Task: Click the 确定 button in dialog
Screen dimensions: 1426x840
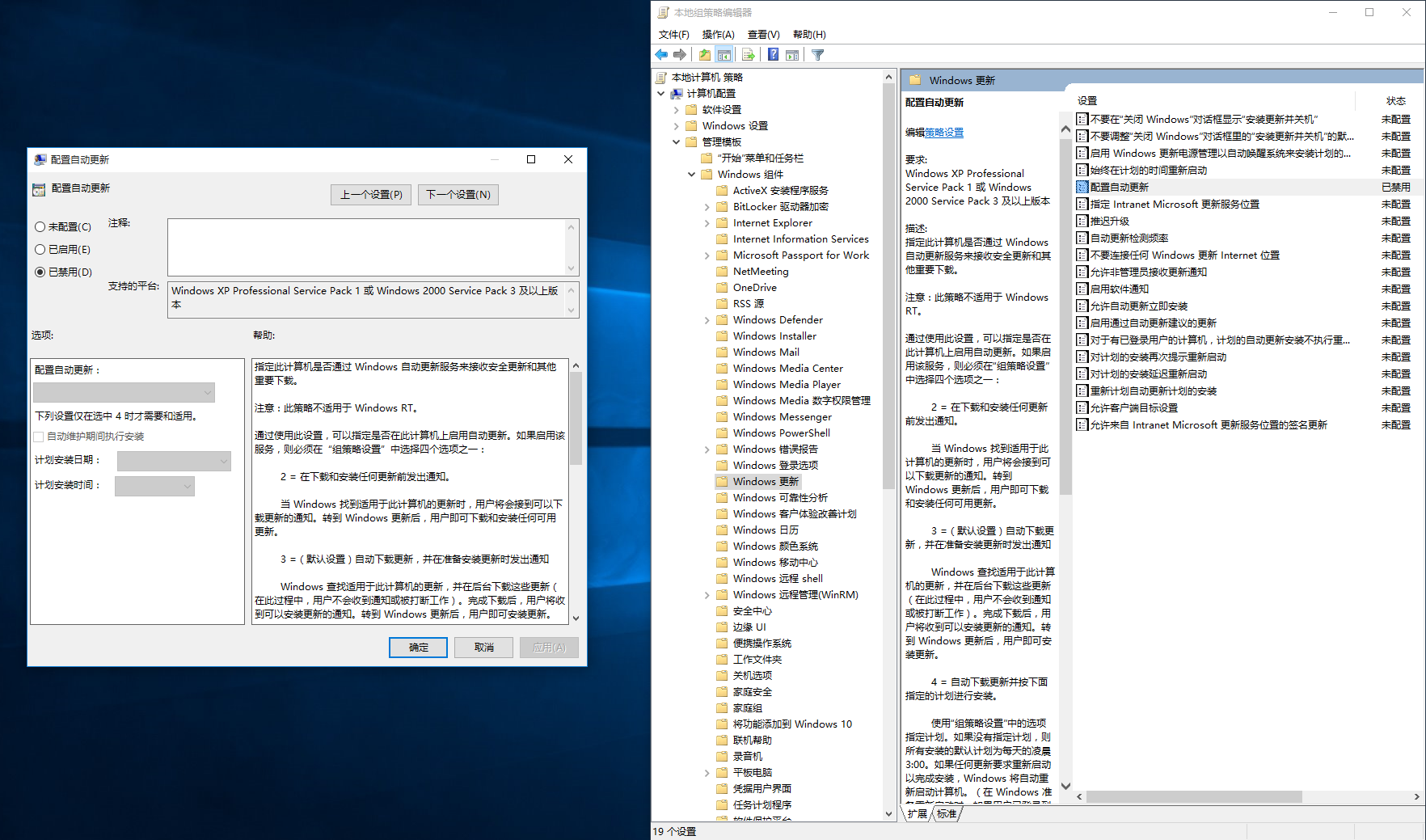Action: click(418, 648)
